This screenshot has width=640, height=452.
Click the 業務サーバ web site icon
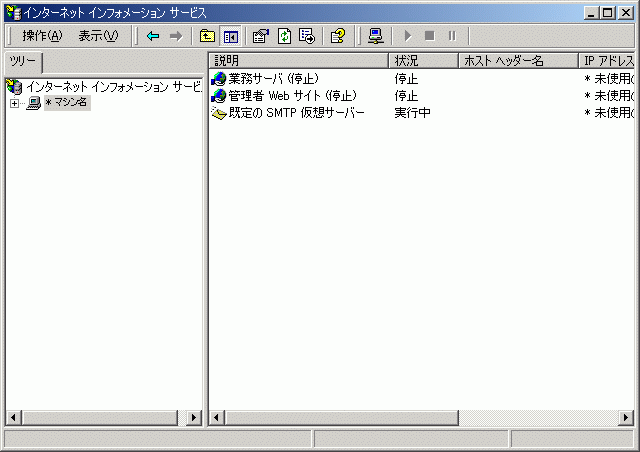tap(219, 79)
